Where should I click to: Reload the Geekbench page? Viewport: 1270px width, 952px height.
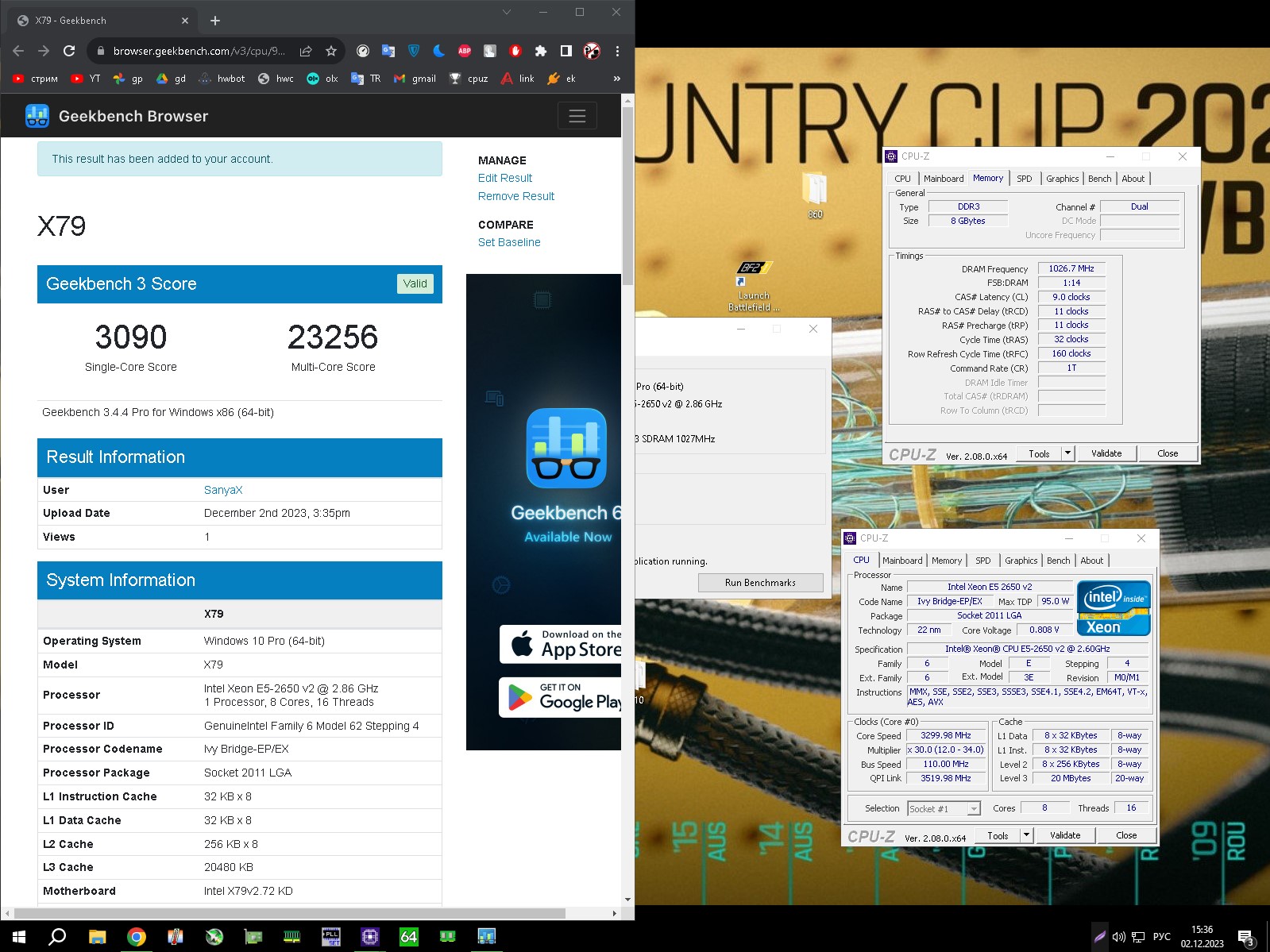(x=69, y=51)
